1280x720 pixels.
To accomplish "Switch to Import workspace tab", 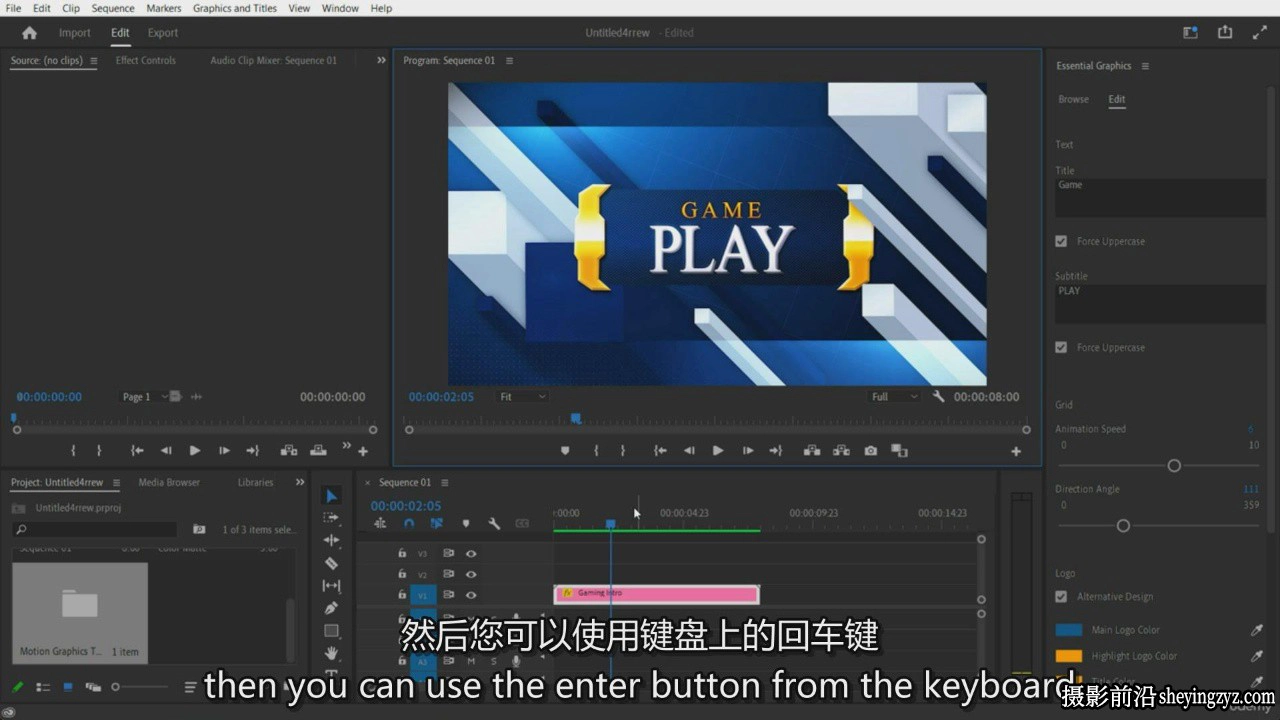I will coord(75,33).
